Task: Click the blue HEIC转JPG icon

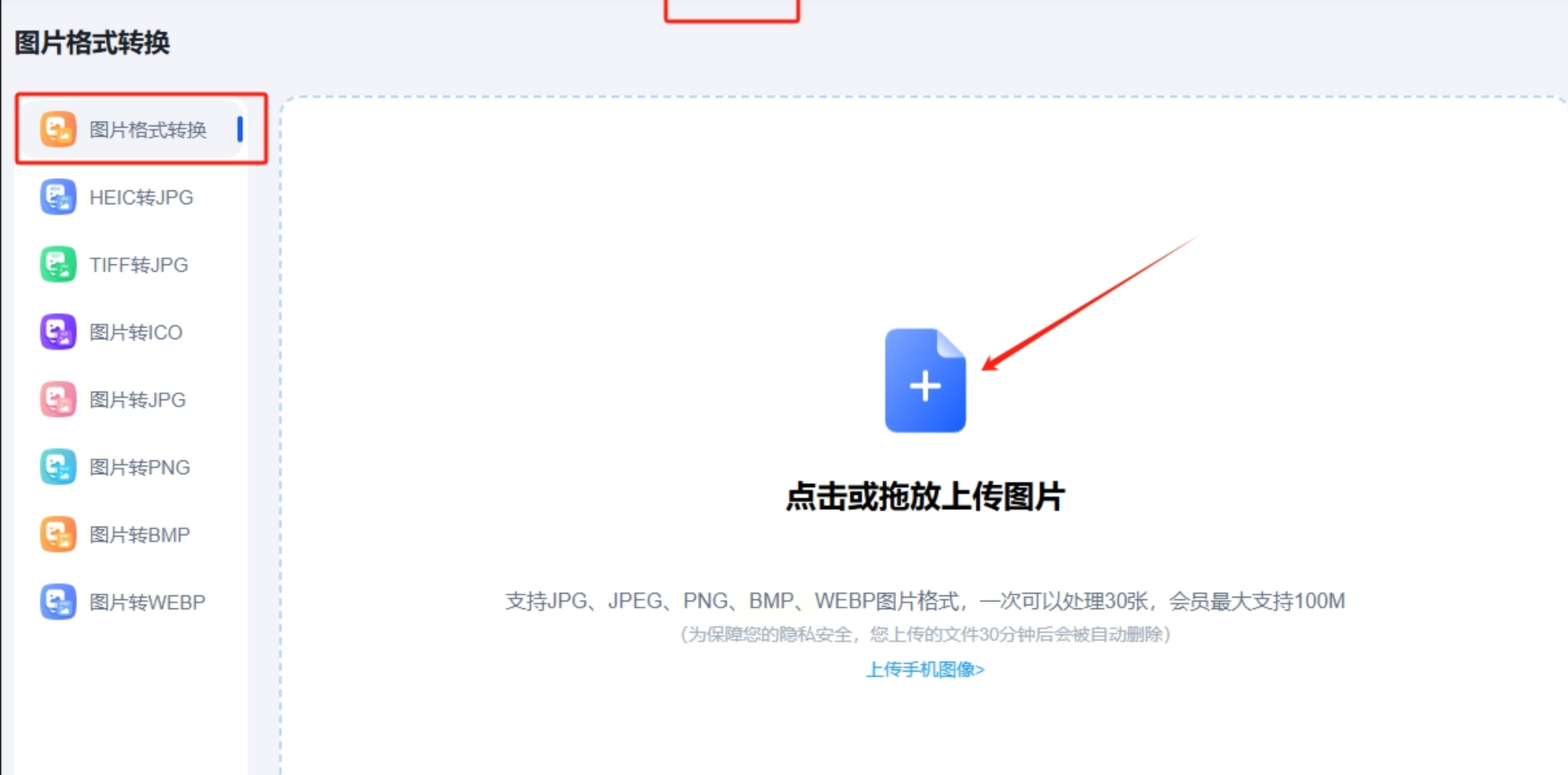Action: click(58, 197)
